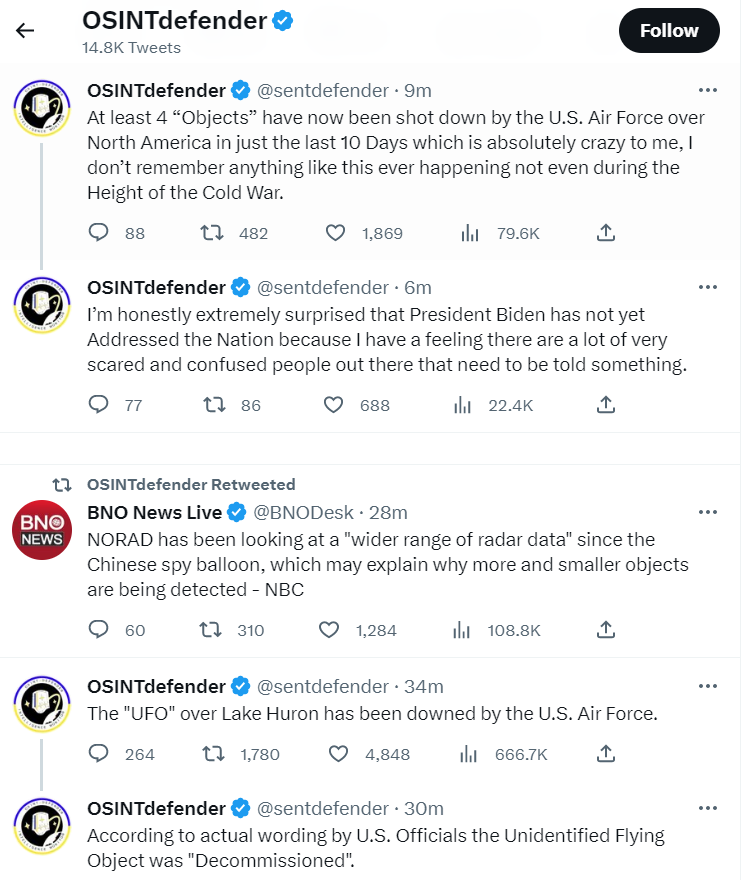Open @BNODesk profile handle link
This screenshot has width=744, height=880.
tap(303, 512)
